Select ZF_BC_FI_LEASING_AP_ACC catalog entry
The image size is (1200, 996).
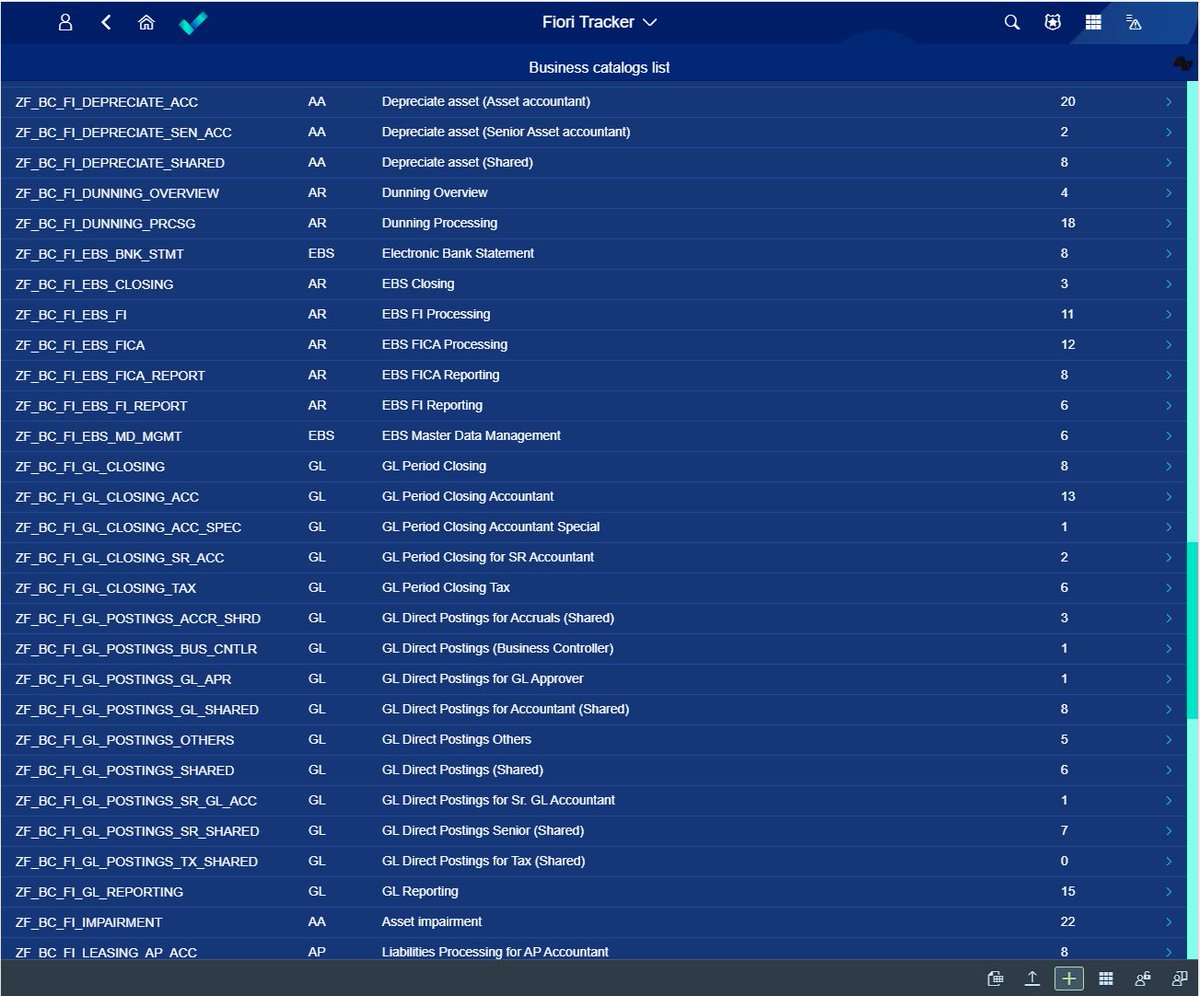[x=107, y=952]
